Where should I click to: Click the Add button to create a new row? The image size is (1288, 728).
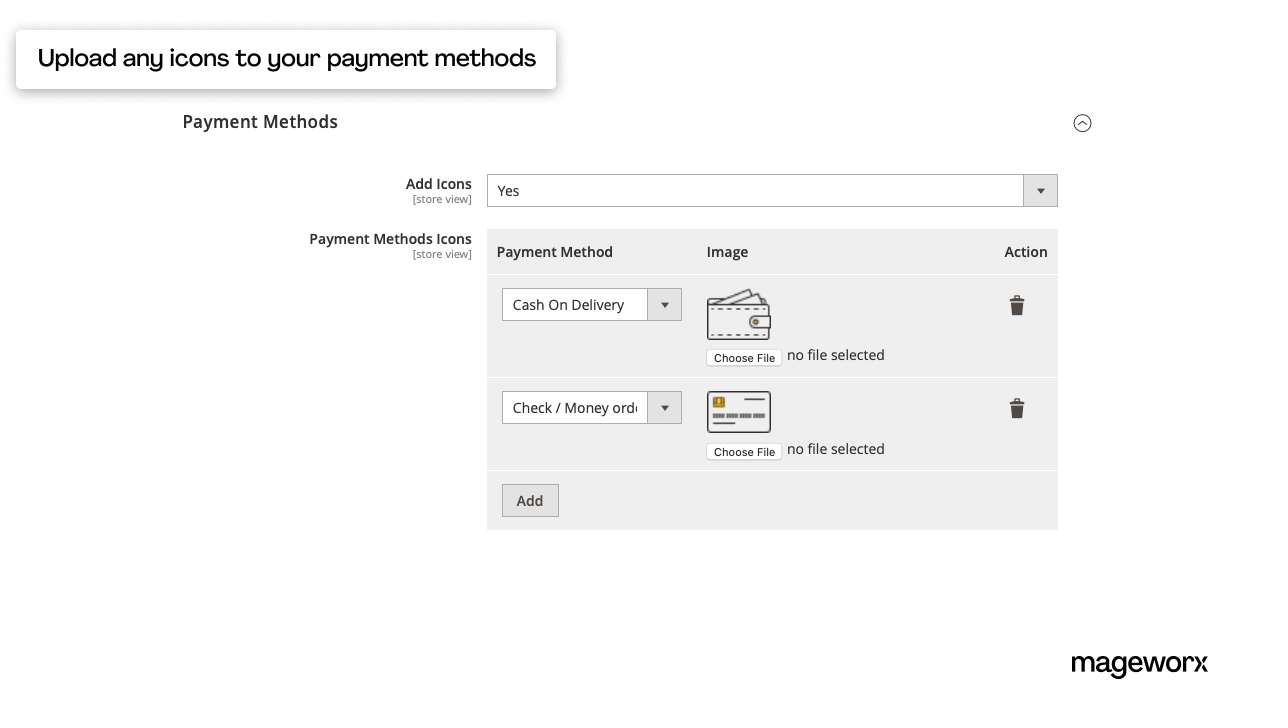pyautogui.click(x=530, y=500)
